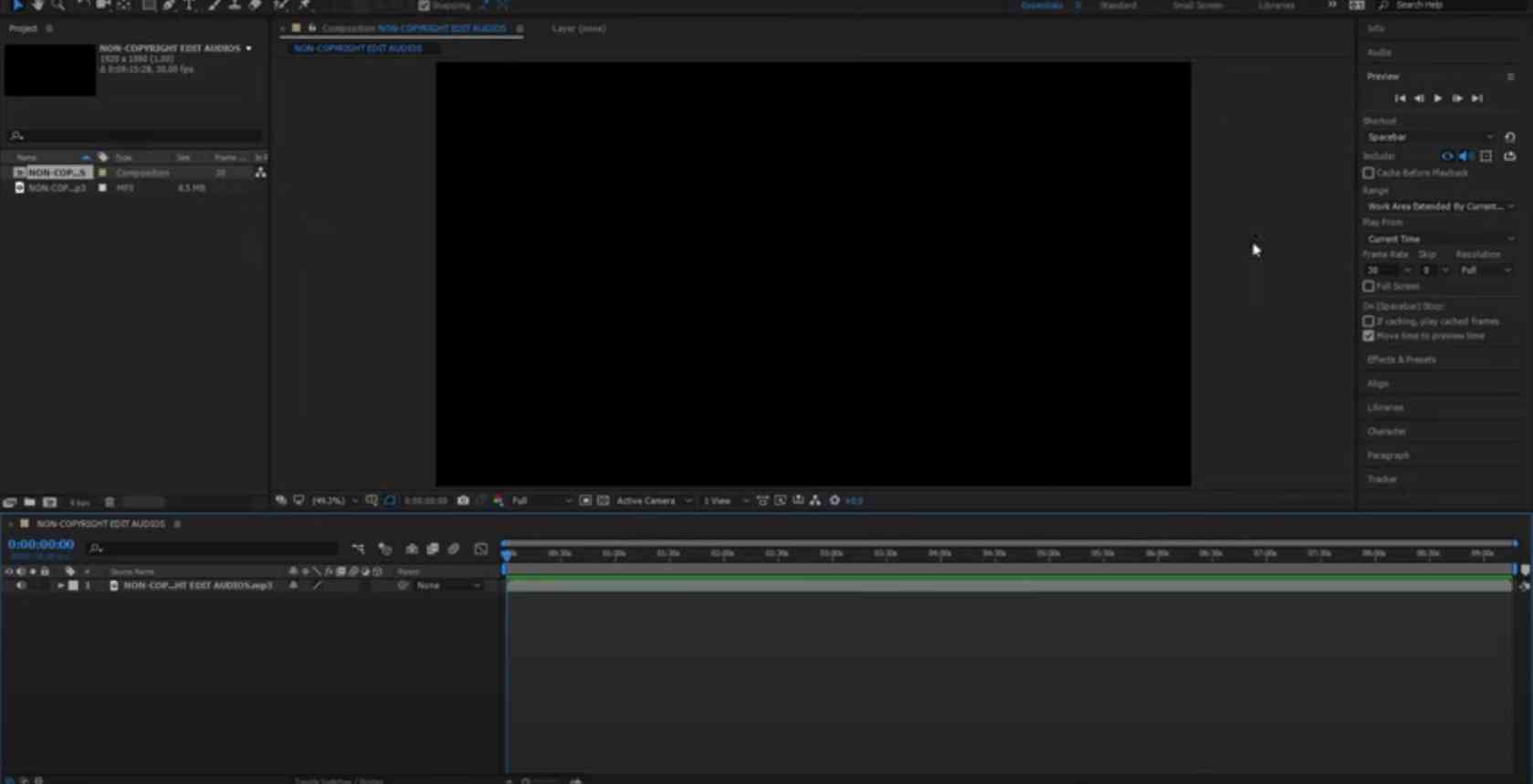1533x784 pixels.
Task: Select the Eraser tool
Action: coord(256,5)
